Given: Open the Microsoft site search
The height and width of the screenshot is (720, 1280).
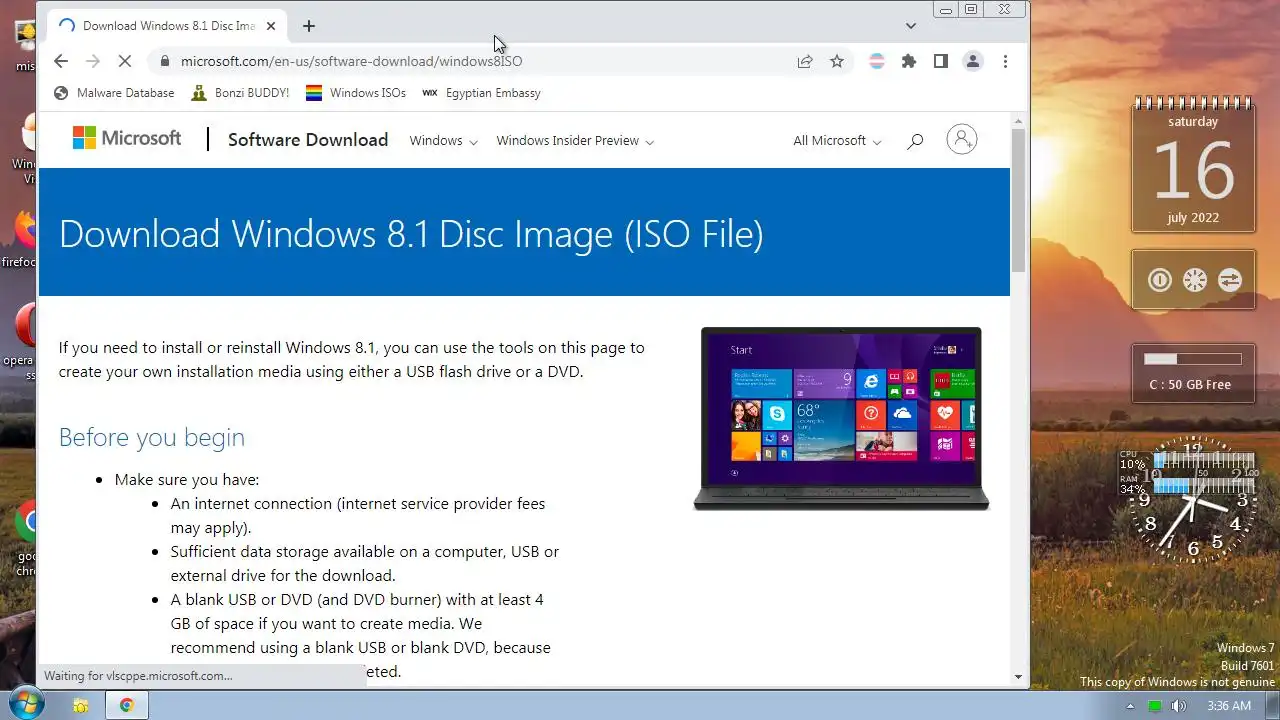Looking at the screenshot, I should pyautogui.click(x=915, y=141).
